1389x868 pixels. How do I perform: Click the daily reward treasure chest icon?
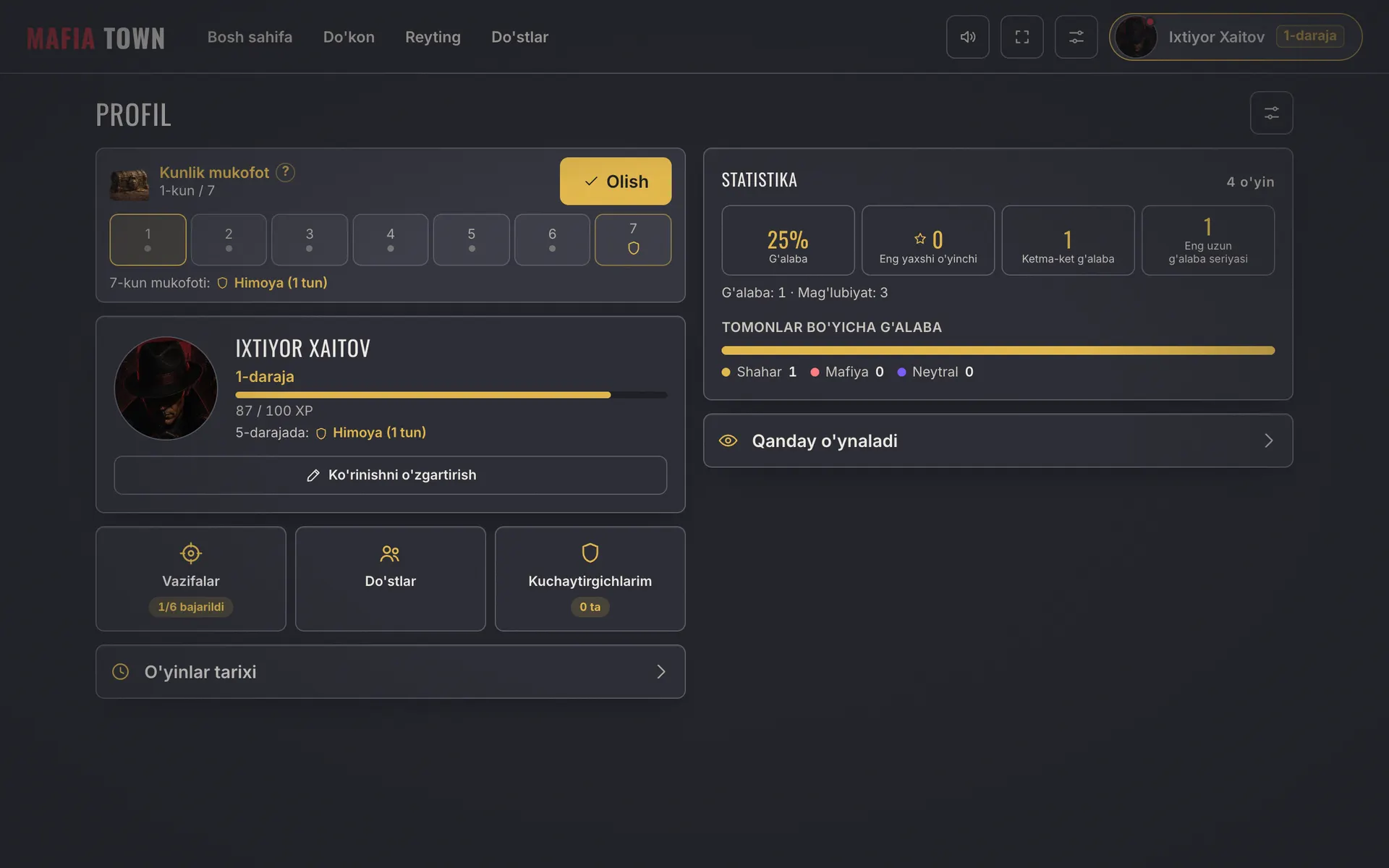(x=129, y=184)
